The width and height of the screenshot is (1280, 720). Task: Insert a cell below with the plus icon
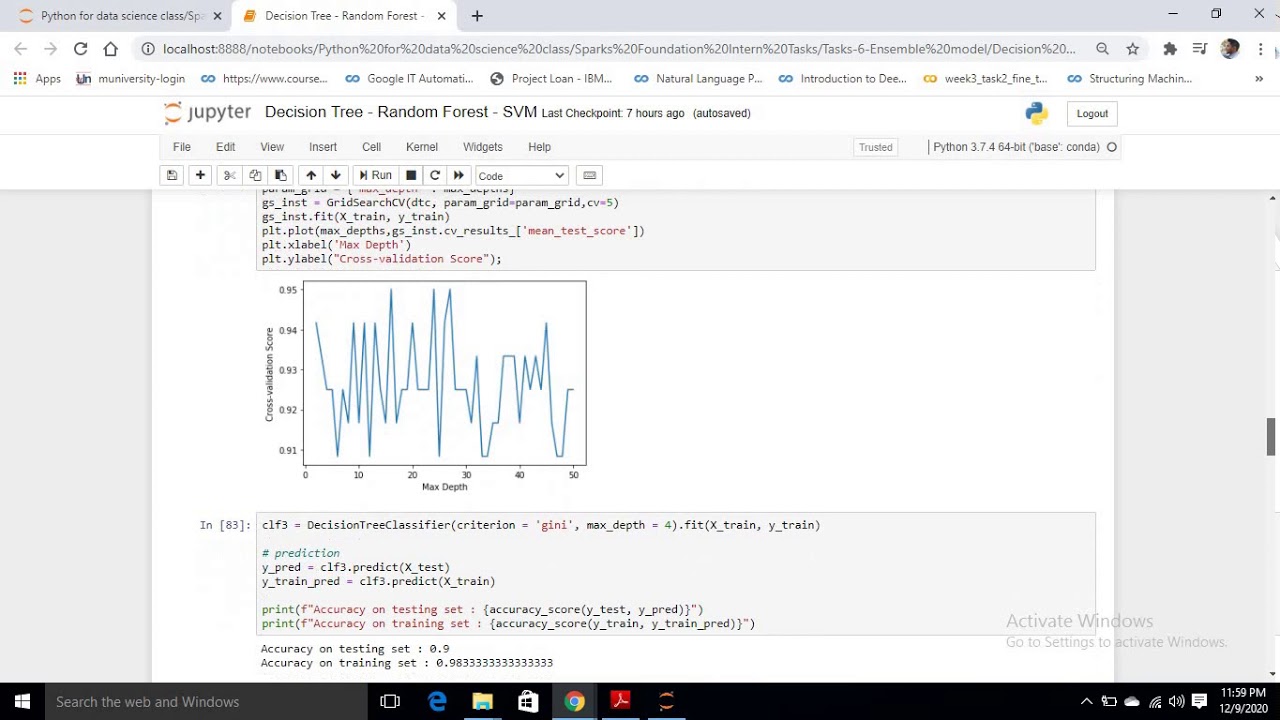coord(200,175)
